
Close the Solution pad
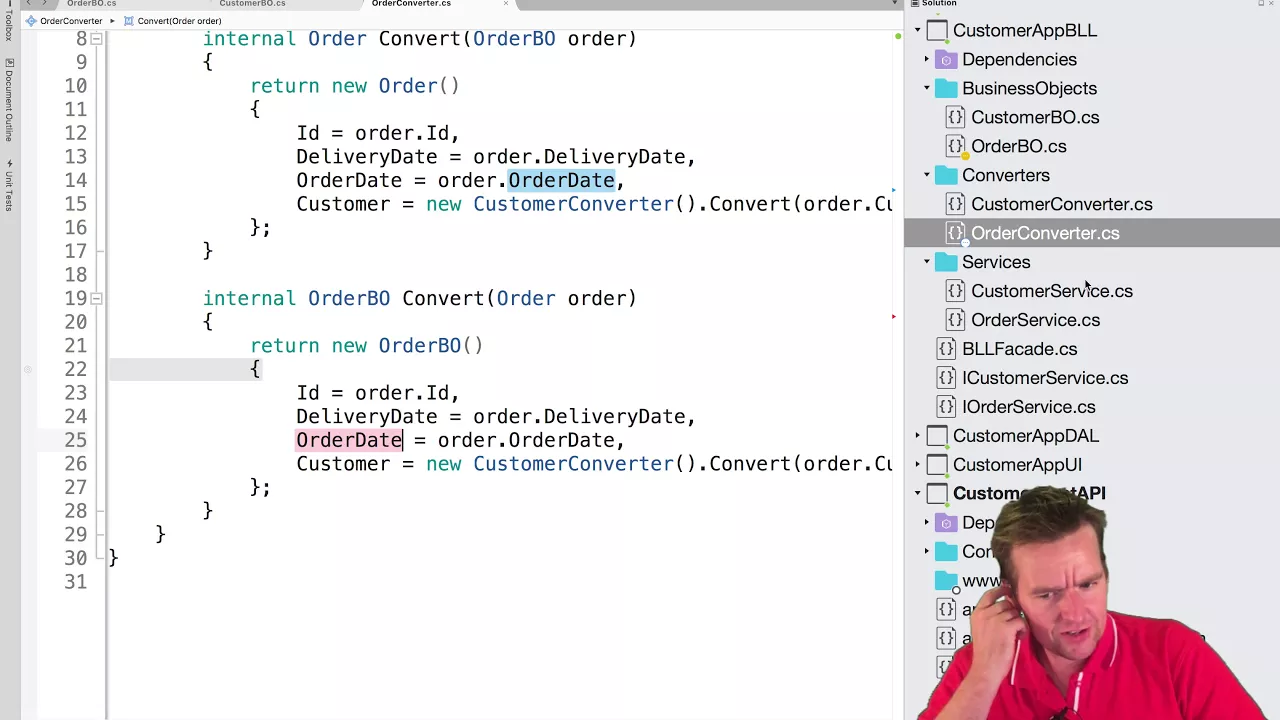coord(1273,4)
